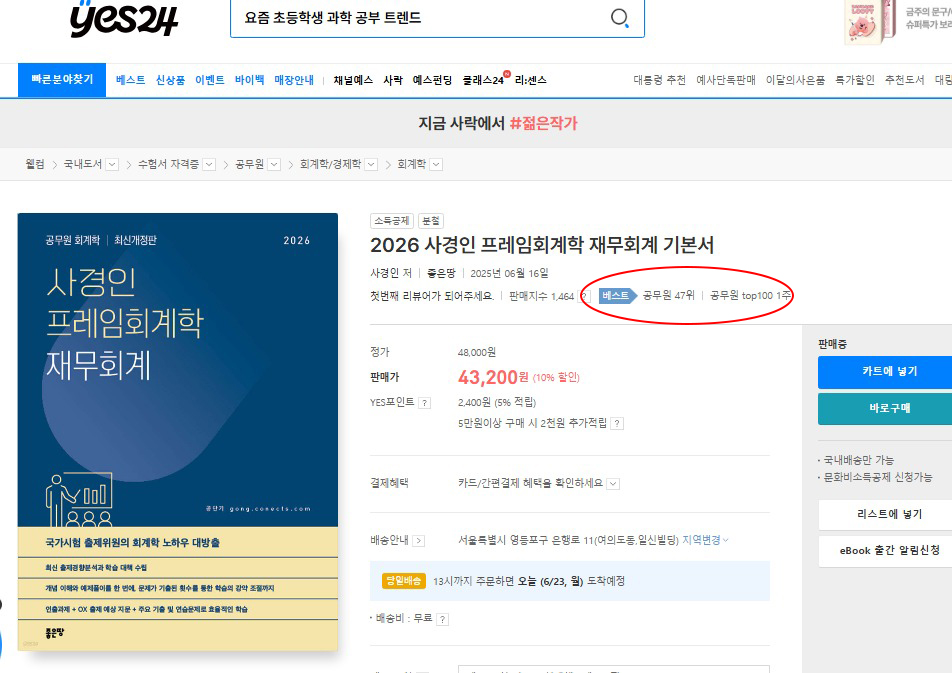
Task: Open the 신상품 menu
Action: (x=170, y=80)
